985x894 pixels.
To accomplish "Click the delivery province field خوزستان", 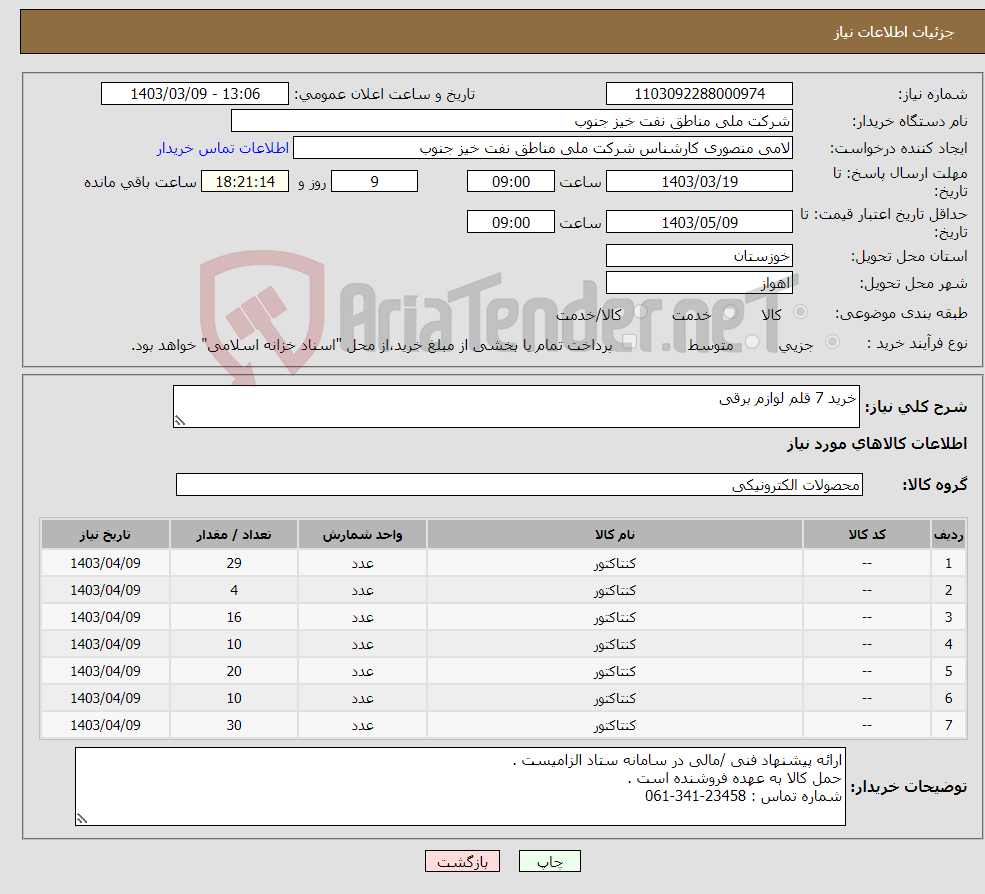I will pos(699,256).
